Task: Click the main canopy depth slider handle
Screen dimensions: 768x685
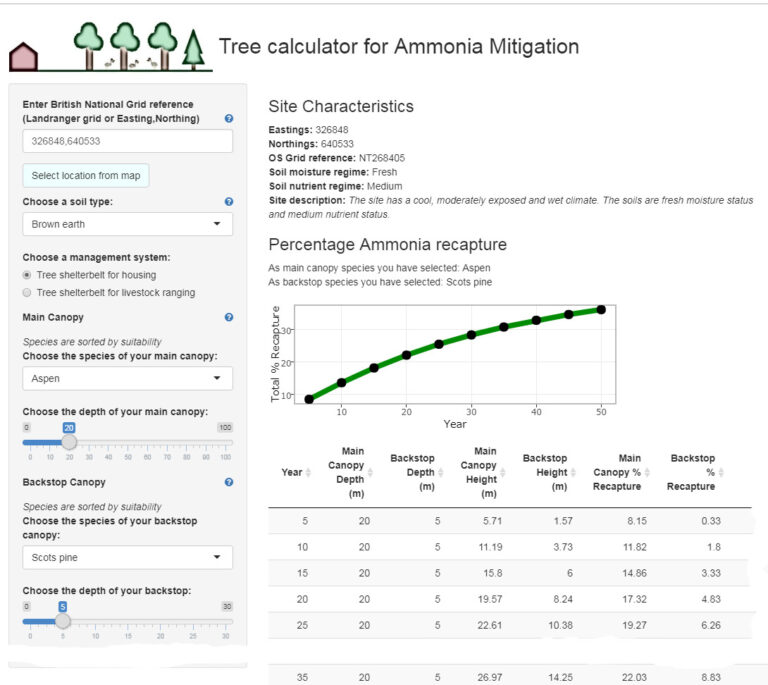Action: coord(69,441)
